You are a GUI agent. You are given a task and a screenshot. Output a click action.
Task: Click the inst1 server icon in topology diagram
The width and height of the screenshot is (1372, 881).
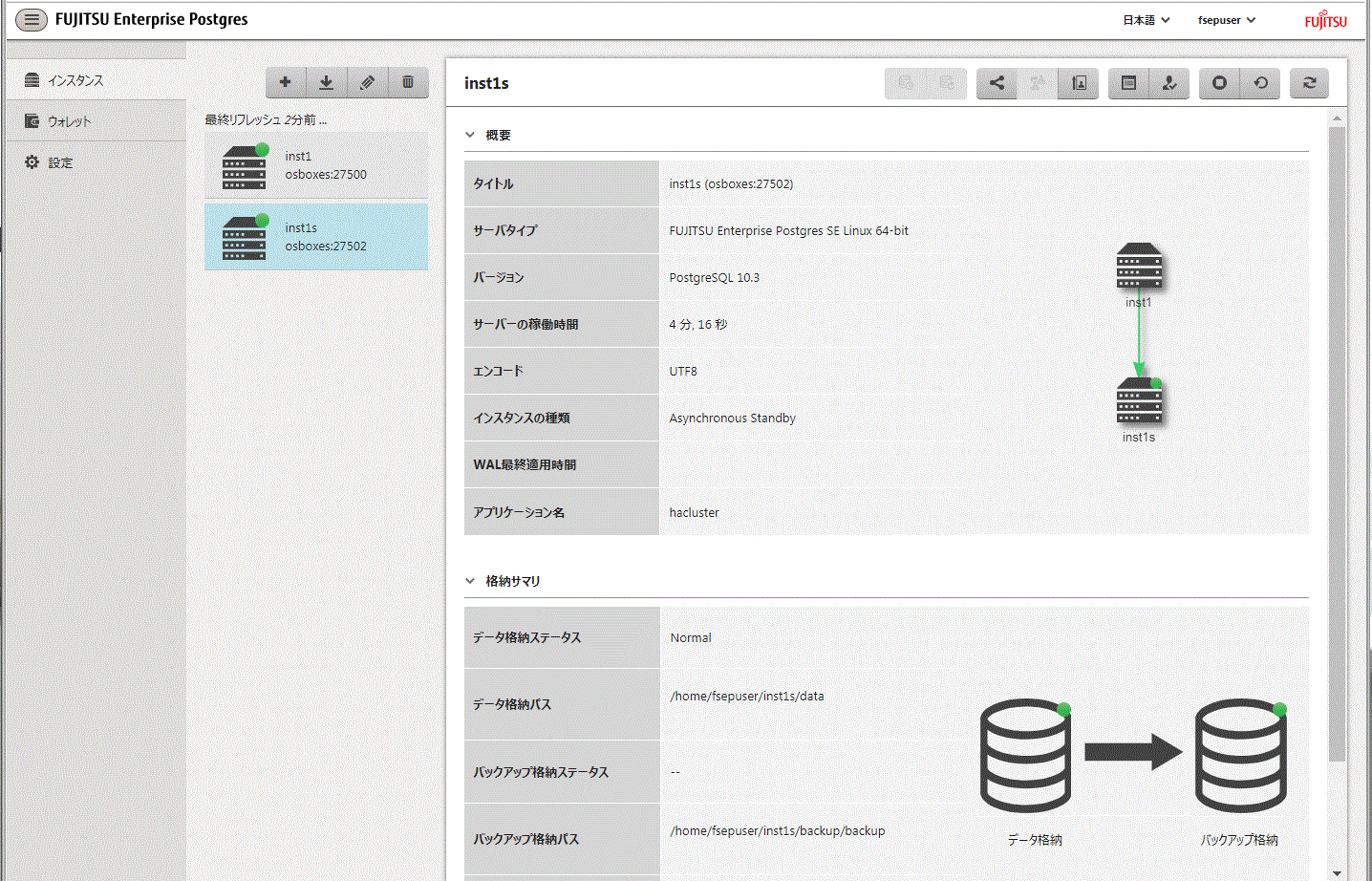(1139, 267)
